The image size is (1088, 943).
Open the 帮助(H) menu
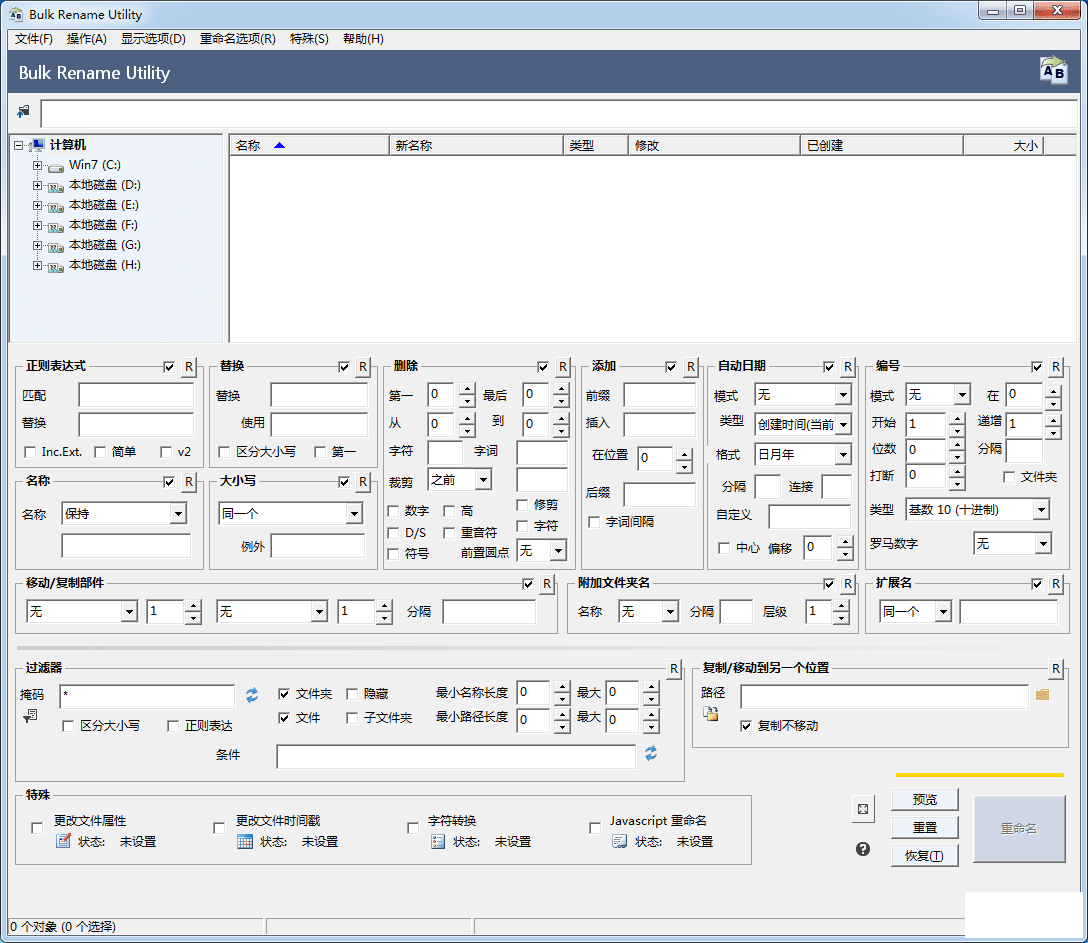(x=364, y=39)
